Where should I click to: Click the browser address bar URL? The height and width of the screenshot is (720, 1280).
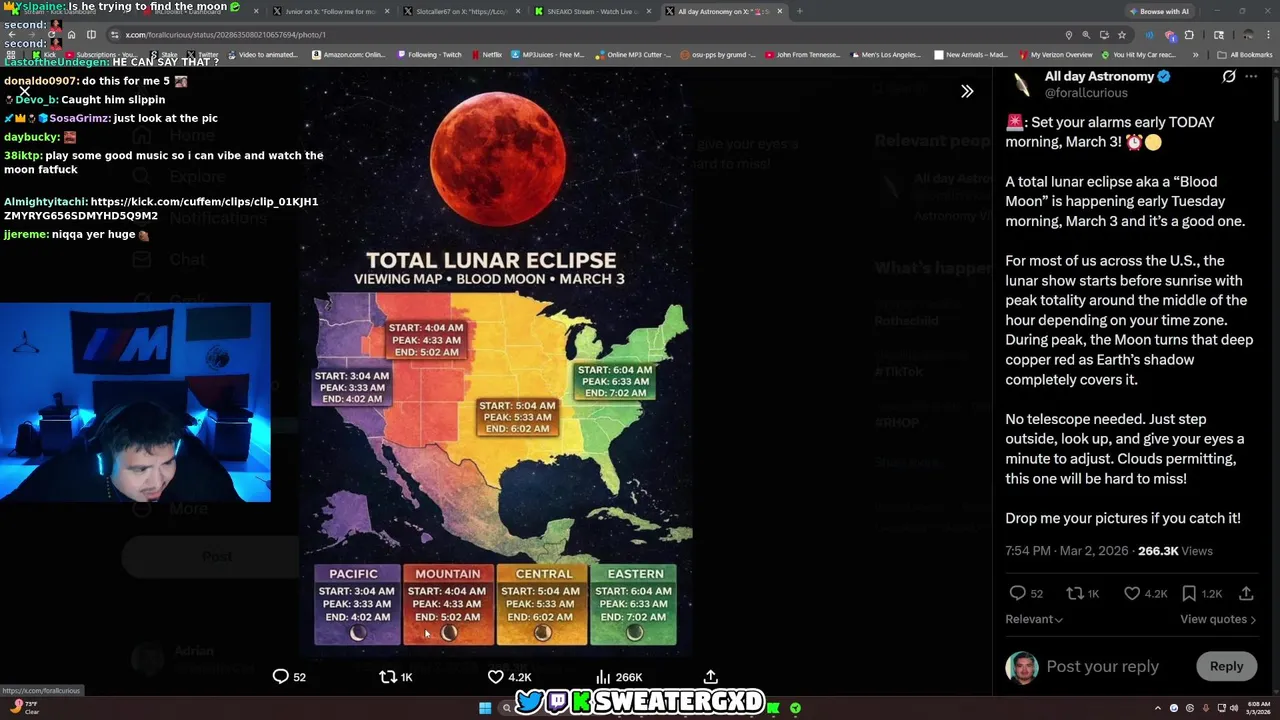225,35
